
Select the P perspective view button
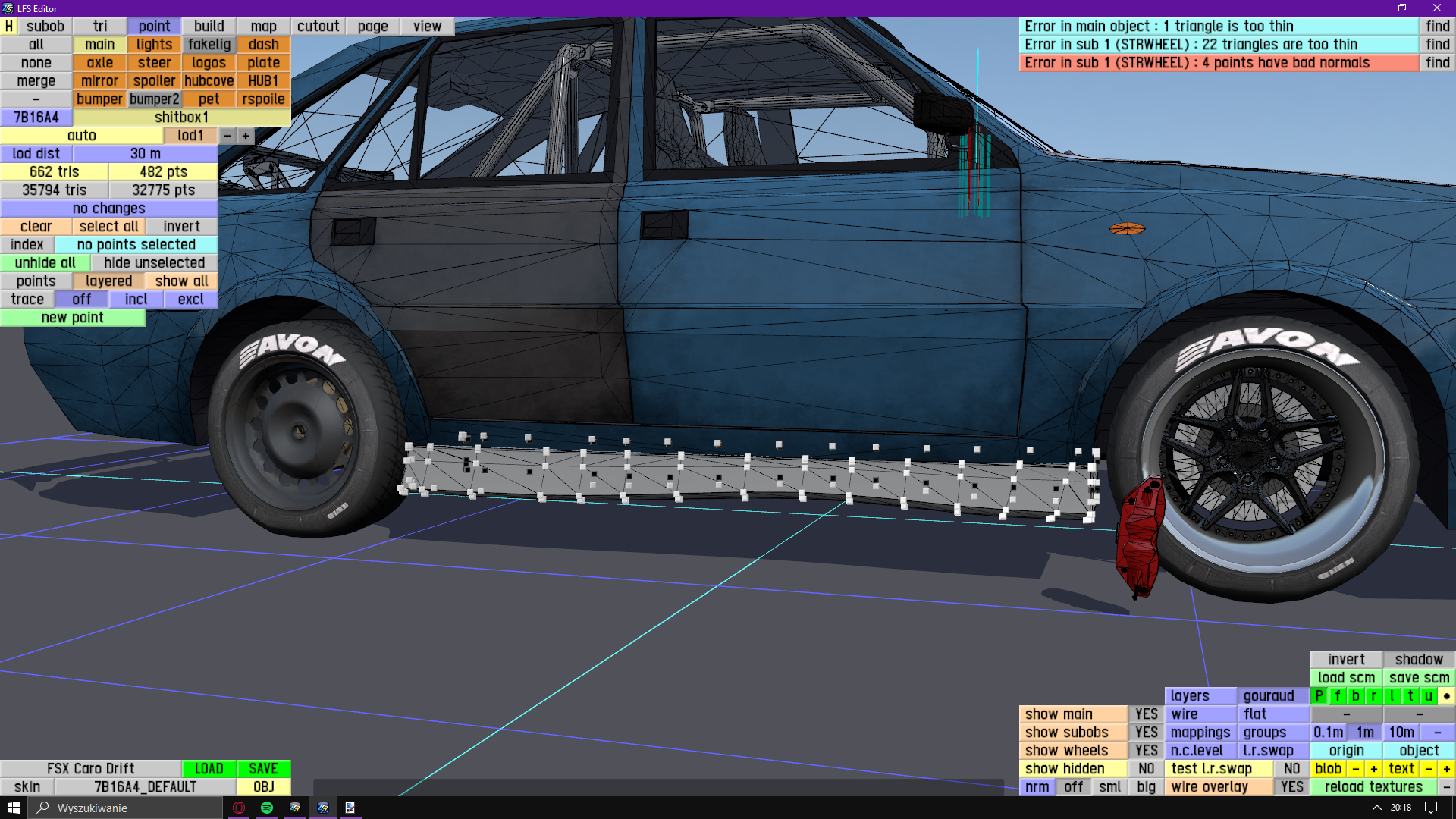point(1319,696)
